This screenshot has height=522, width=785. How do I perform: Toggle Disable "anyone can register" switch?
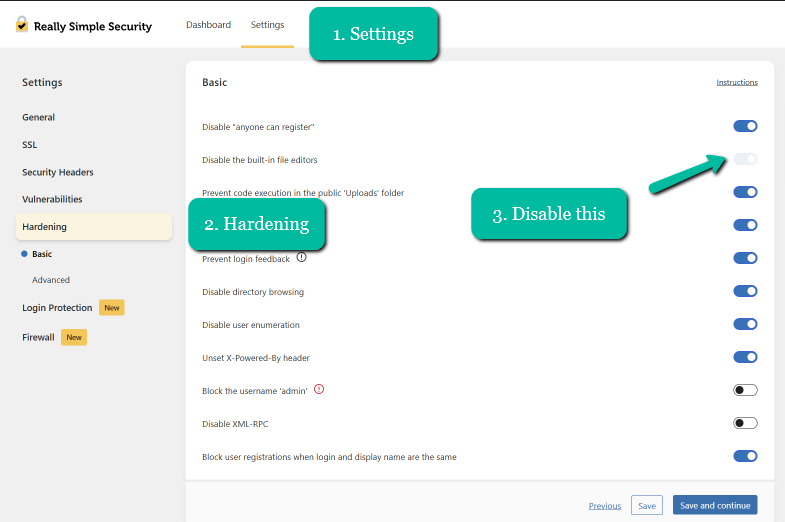745,126
